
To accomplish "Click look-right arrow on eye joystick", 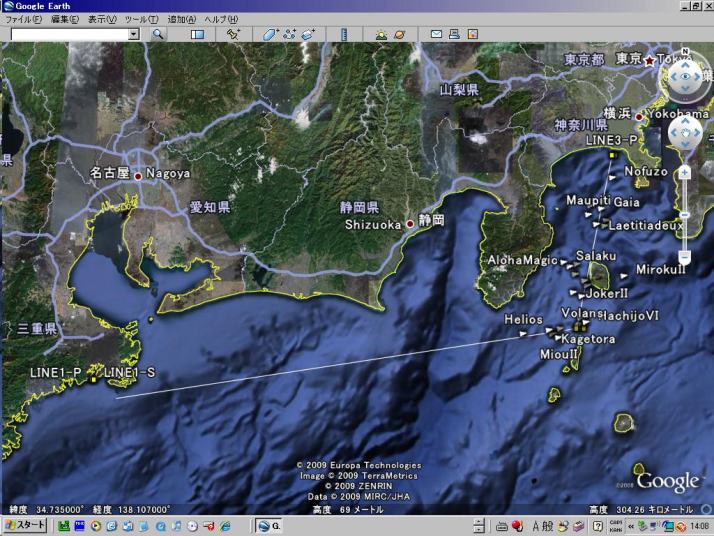I will click(x=697, y=77).
